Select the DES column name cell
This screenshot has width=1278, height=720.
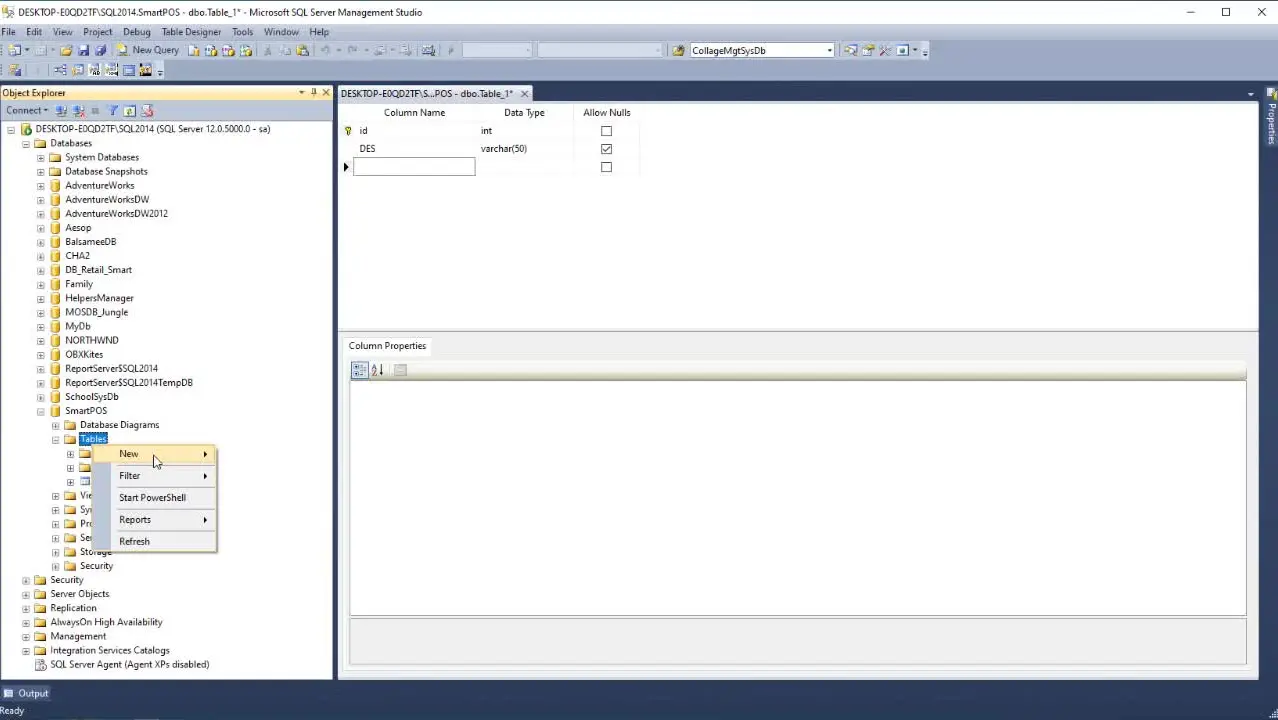(x=414, y=149)
